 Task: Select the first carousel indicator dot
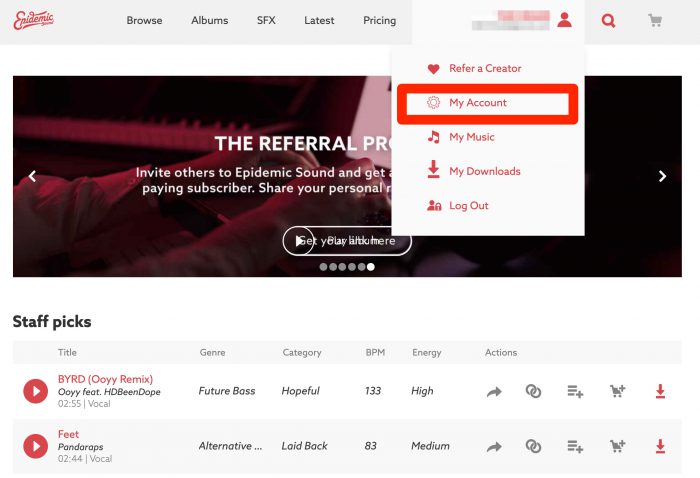click(323, 267)
